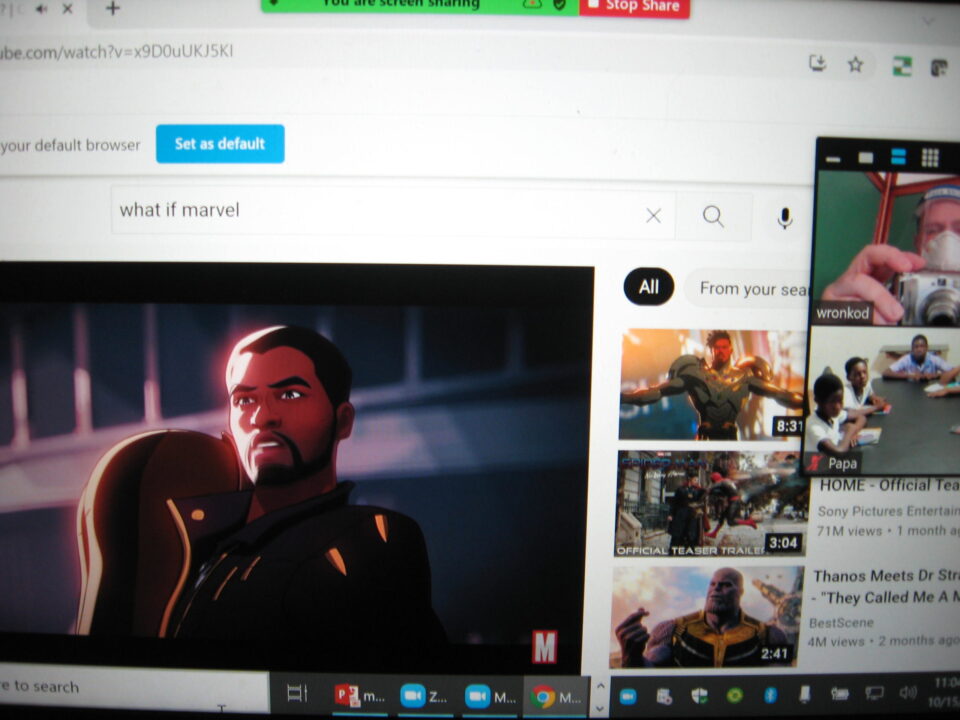Start voice search with the microphone icon
This screenshot has width=960, height=720.
click(785, 217)
